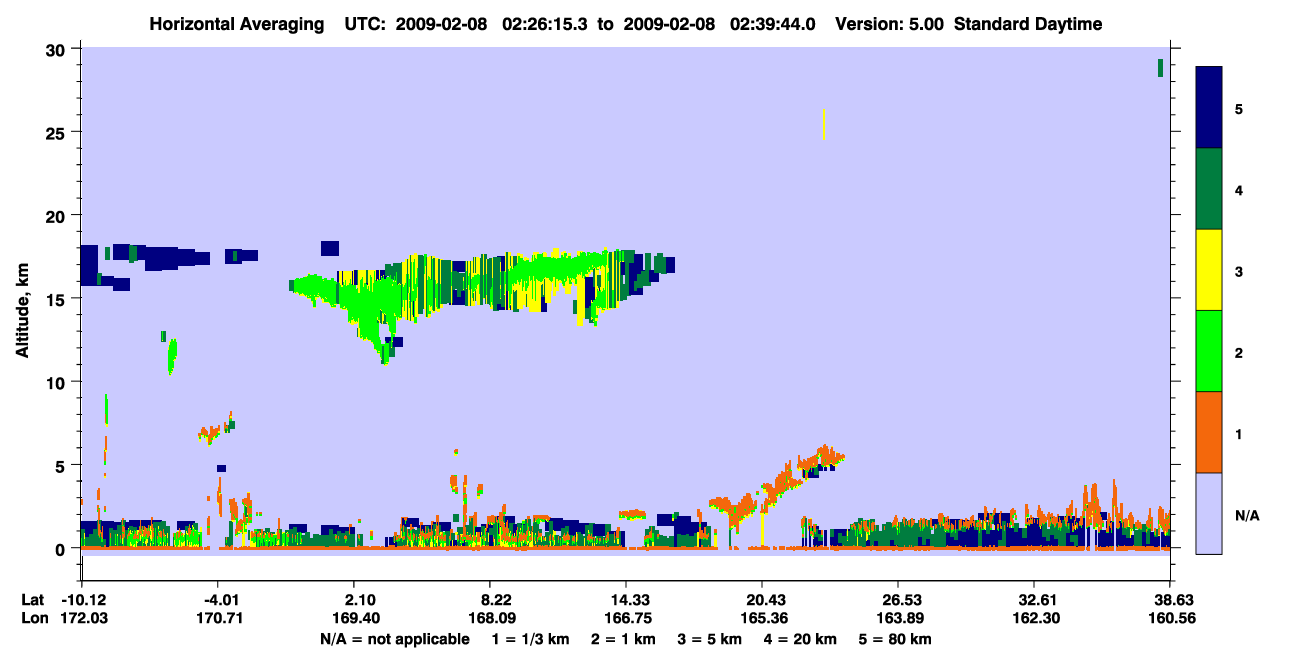Screen dimensions: 1300x667
Task: Click the '5 = 80 km' legend note
Action: tap(895, 639)
